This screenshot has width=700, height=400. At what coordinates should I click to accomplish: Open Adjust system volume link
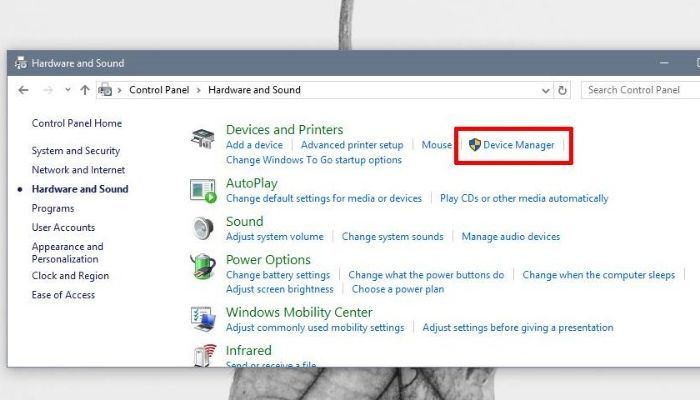(274, 237)
